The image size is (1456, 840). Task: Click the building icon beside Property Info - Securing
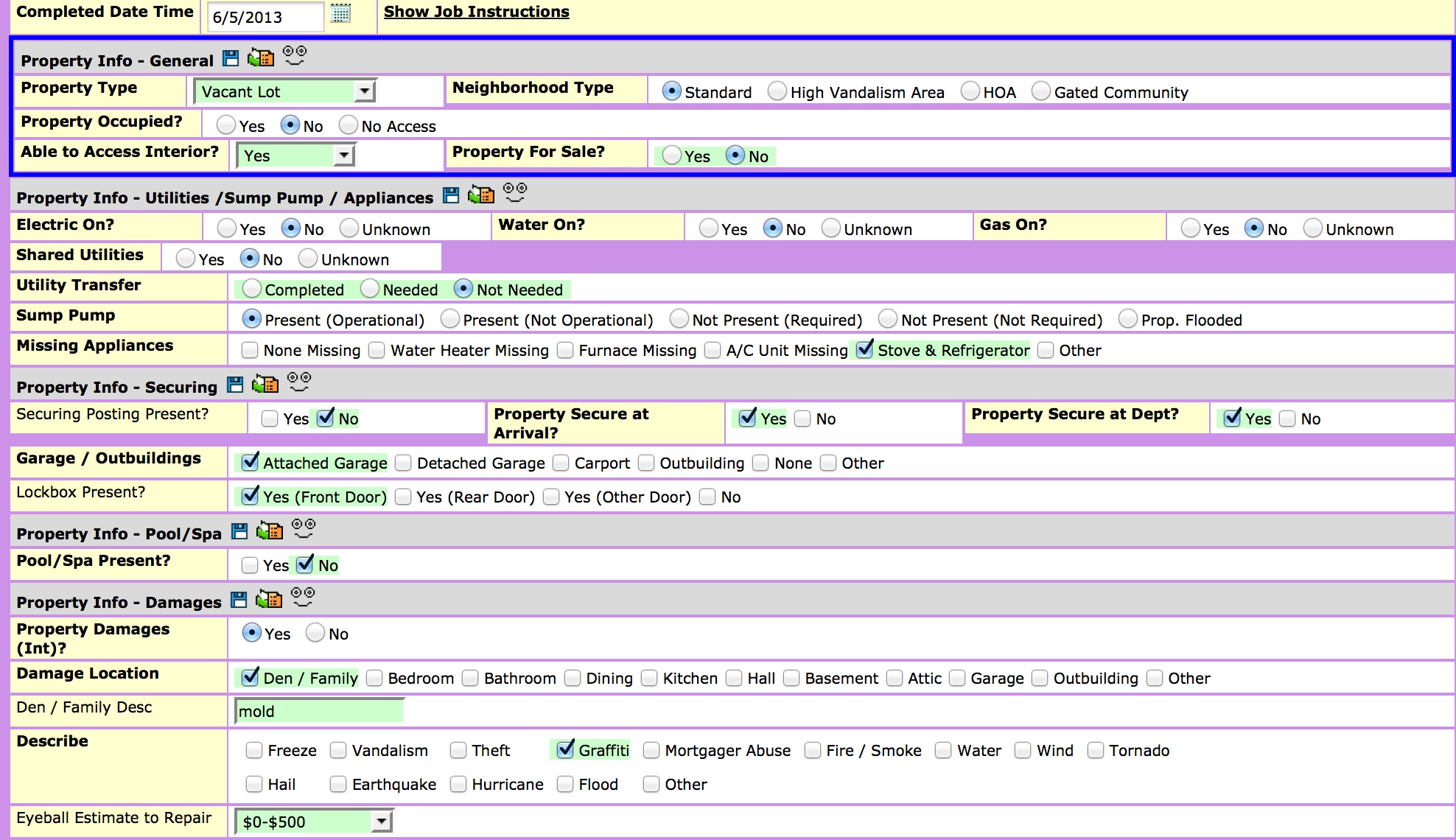(265, 383)
